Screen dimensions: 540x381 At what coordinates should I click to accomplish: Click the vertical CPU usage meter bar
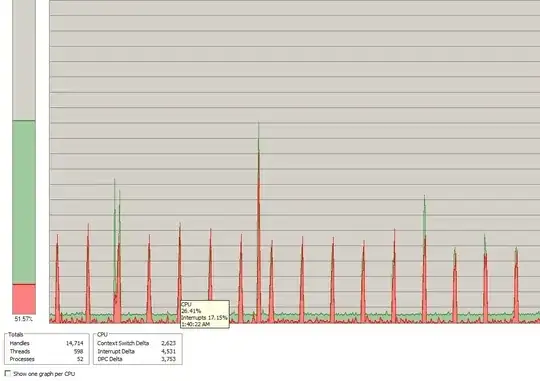[24, 157]
